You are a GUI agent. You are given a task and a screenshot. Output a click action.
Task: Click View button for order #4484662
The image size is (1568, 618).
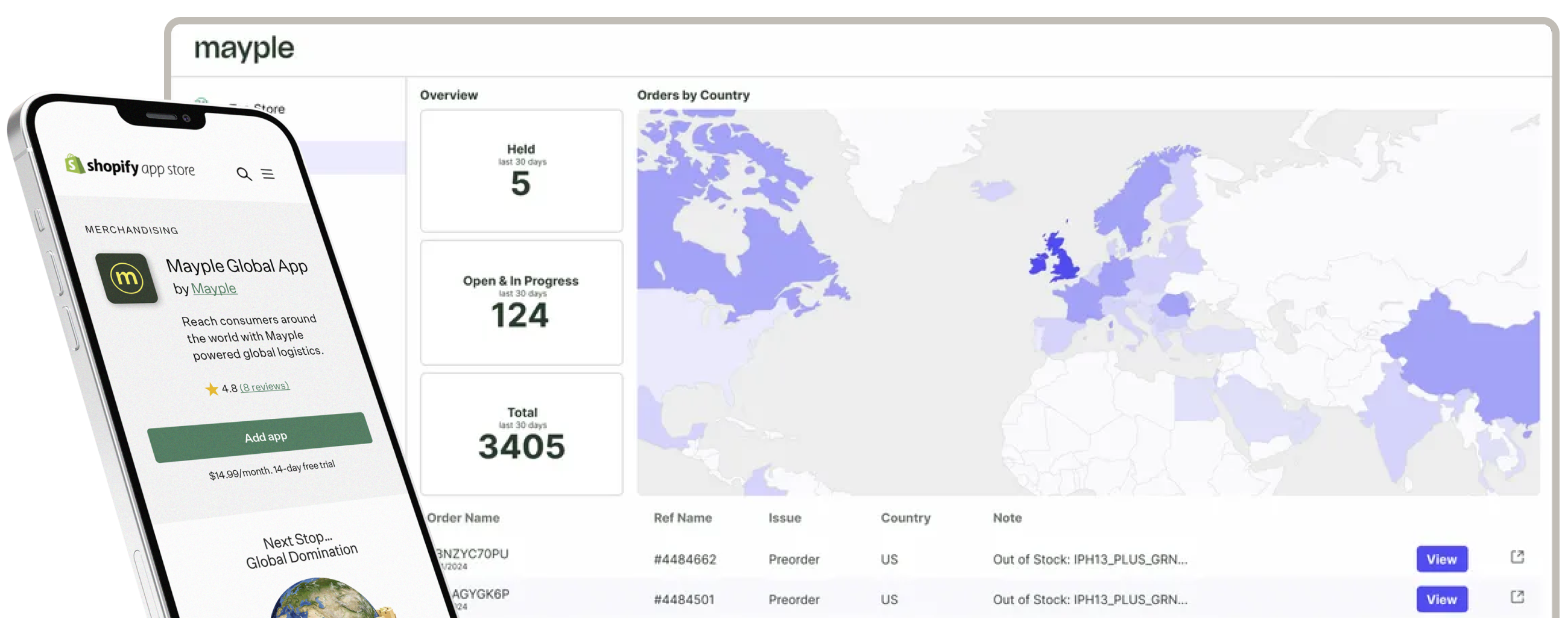1441,559
